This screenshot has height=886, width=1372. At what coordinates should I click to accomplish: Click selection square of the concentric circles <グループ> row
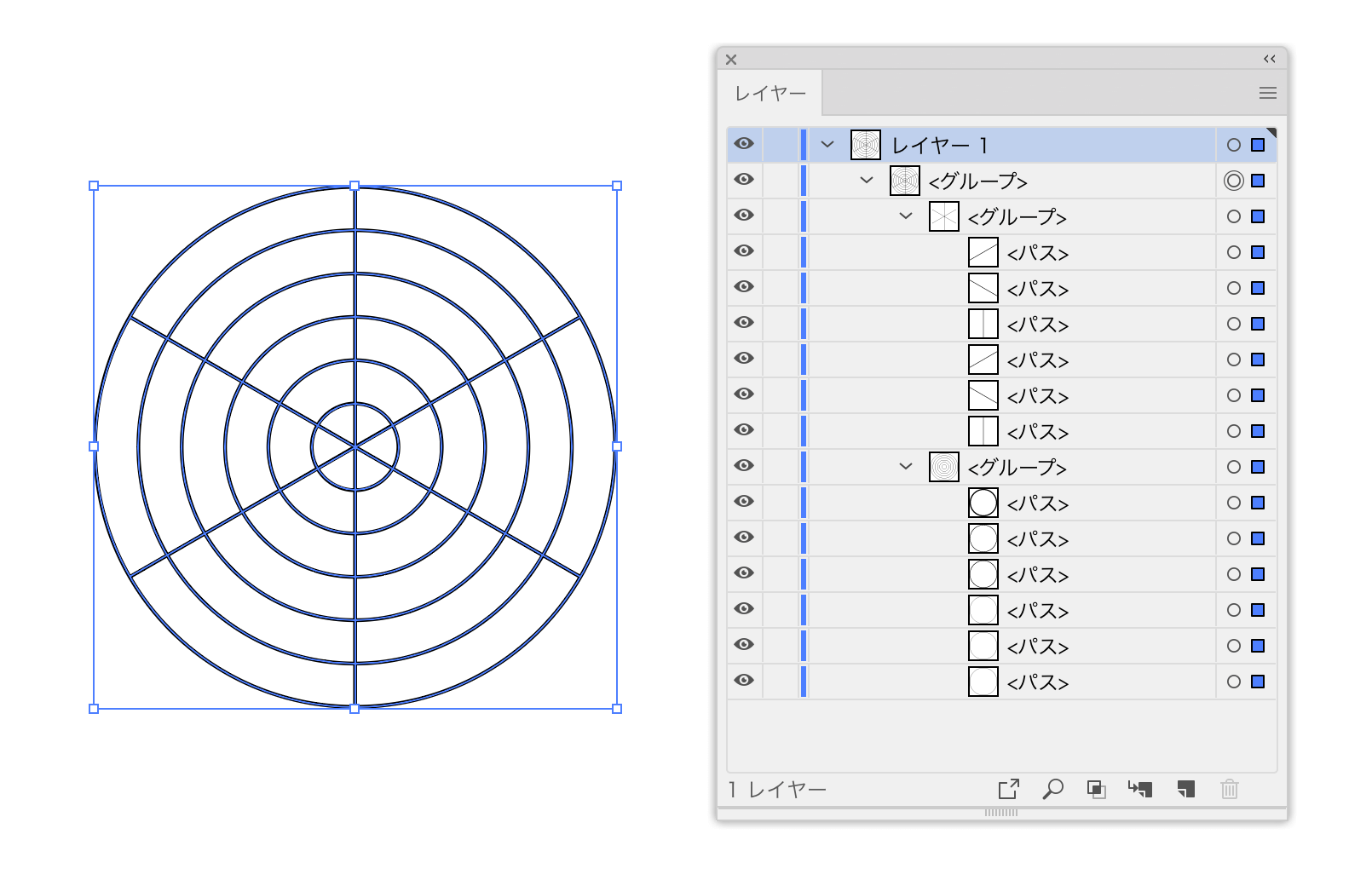1258,467
